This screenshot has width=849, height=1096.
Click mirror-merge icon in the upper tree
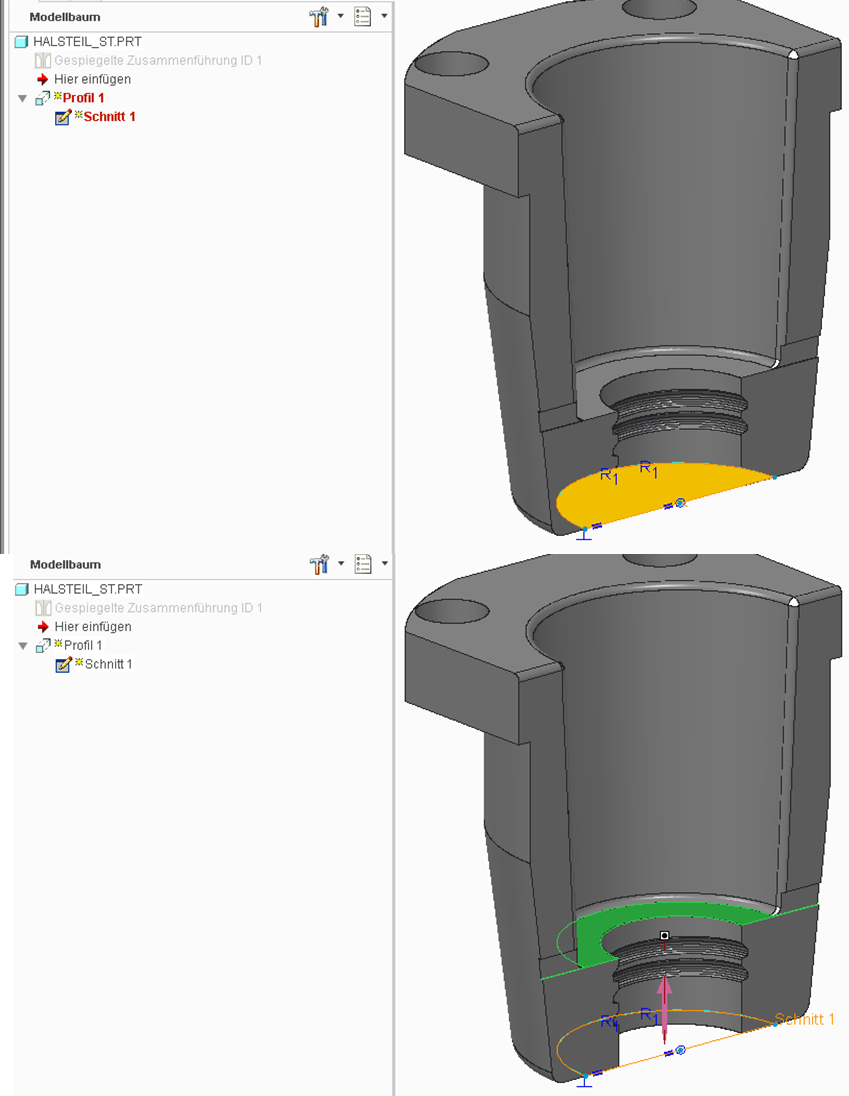coord(43,60)
